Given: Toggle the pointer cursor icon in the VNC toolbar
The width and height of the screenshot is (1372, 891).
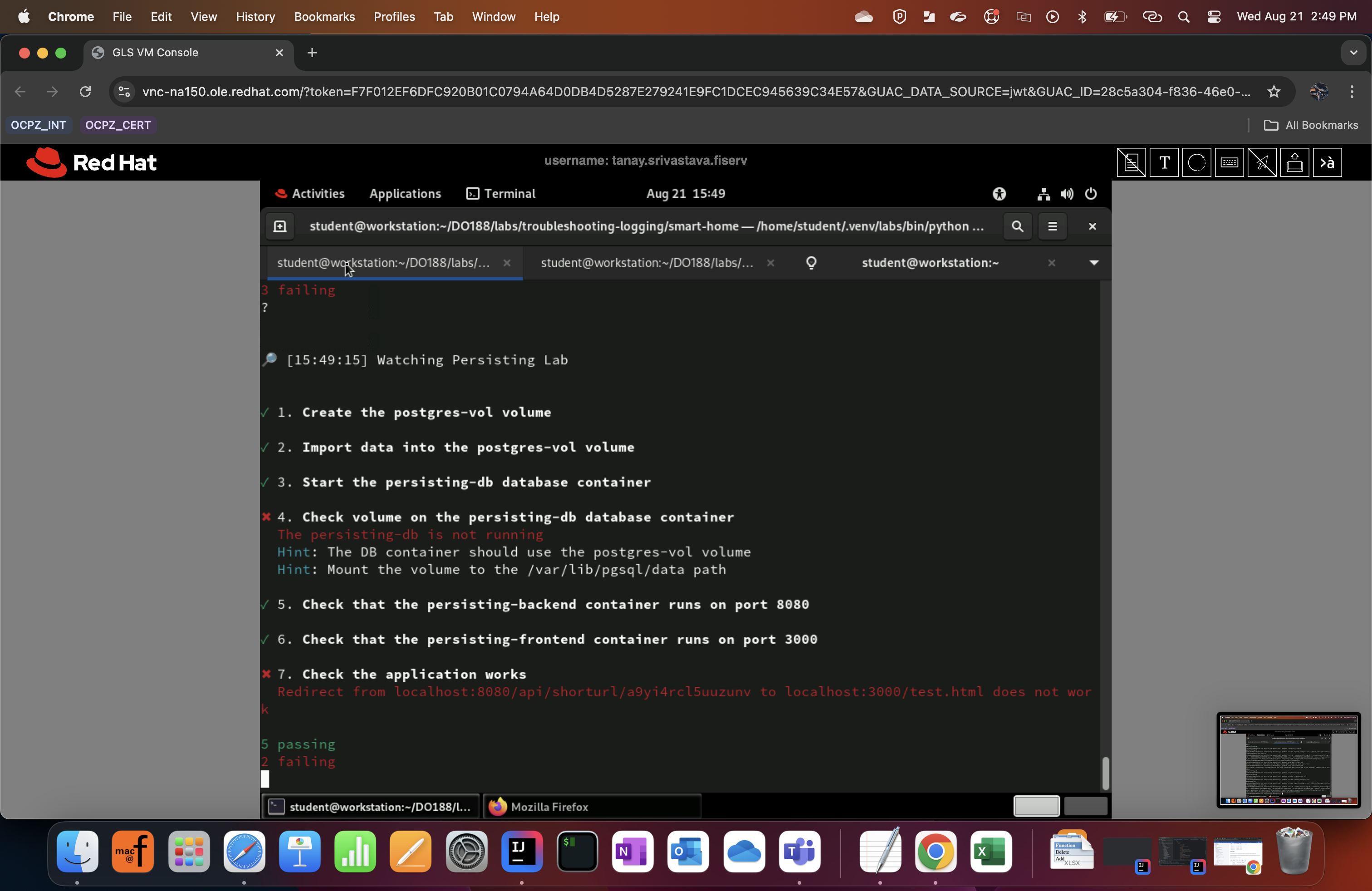Looking at the screenshot, I should 1263,162.
